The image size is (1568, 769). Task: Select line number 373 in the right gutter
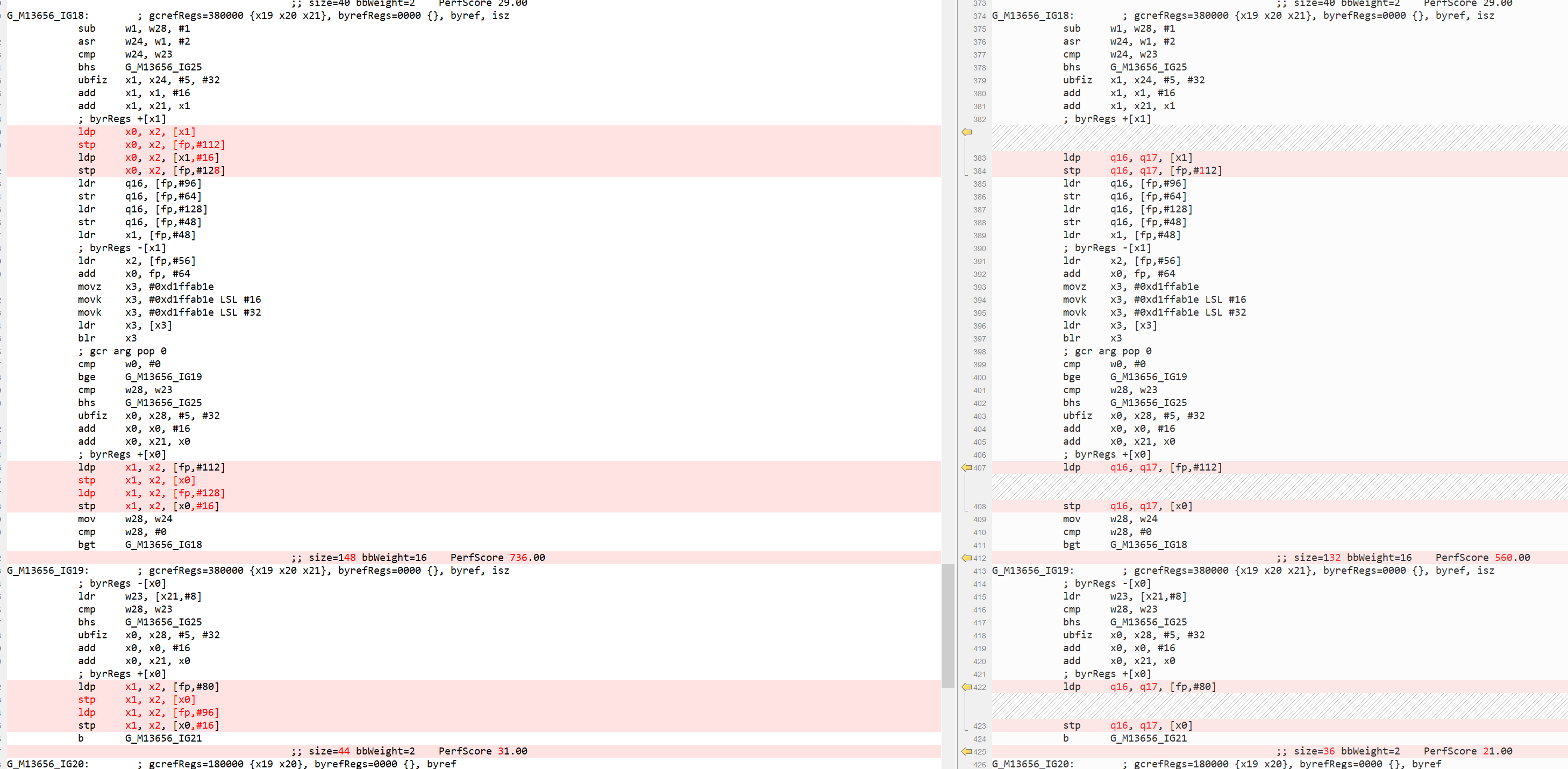coord(979,3)
